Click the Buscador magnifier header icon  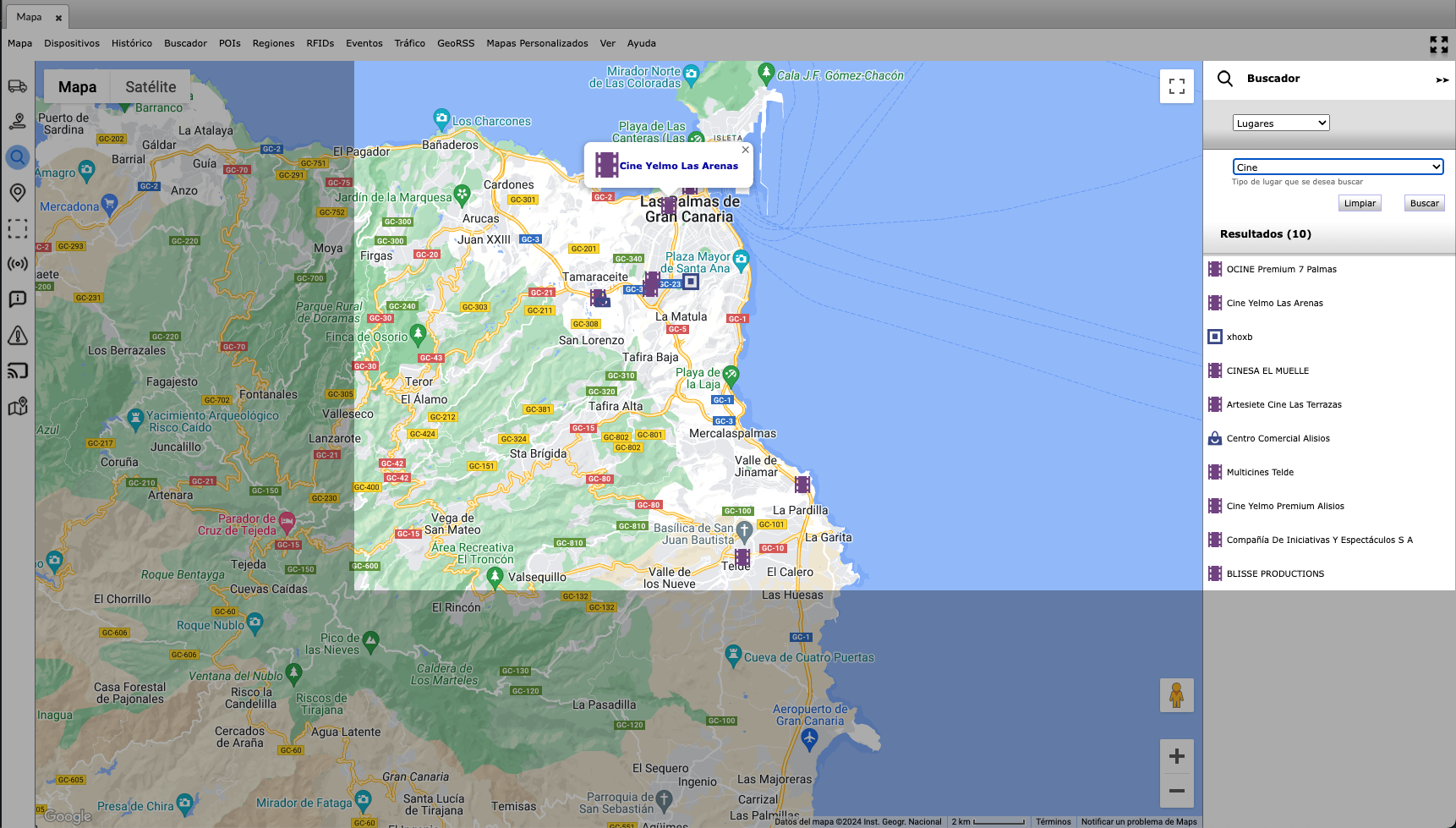click(x=1225, y=79)
